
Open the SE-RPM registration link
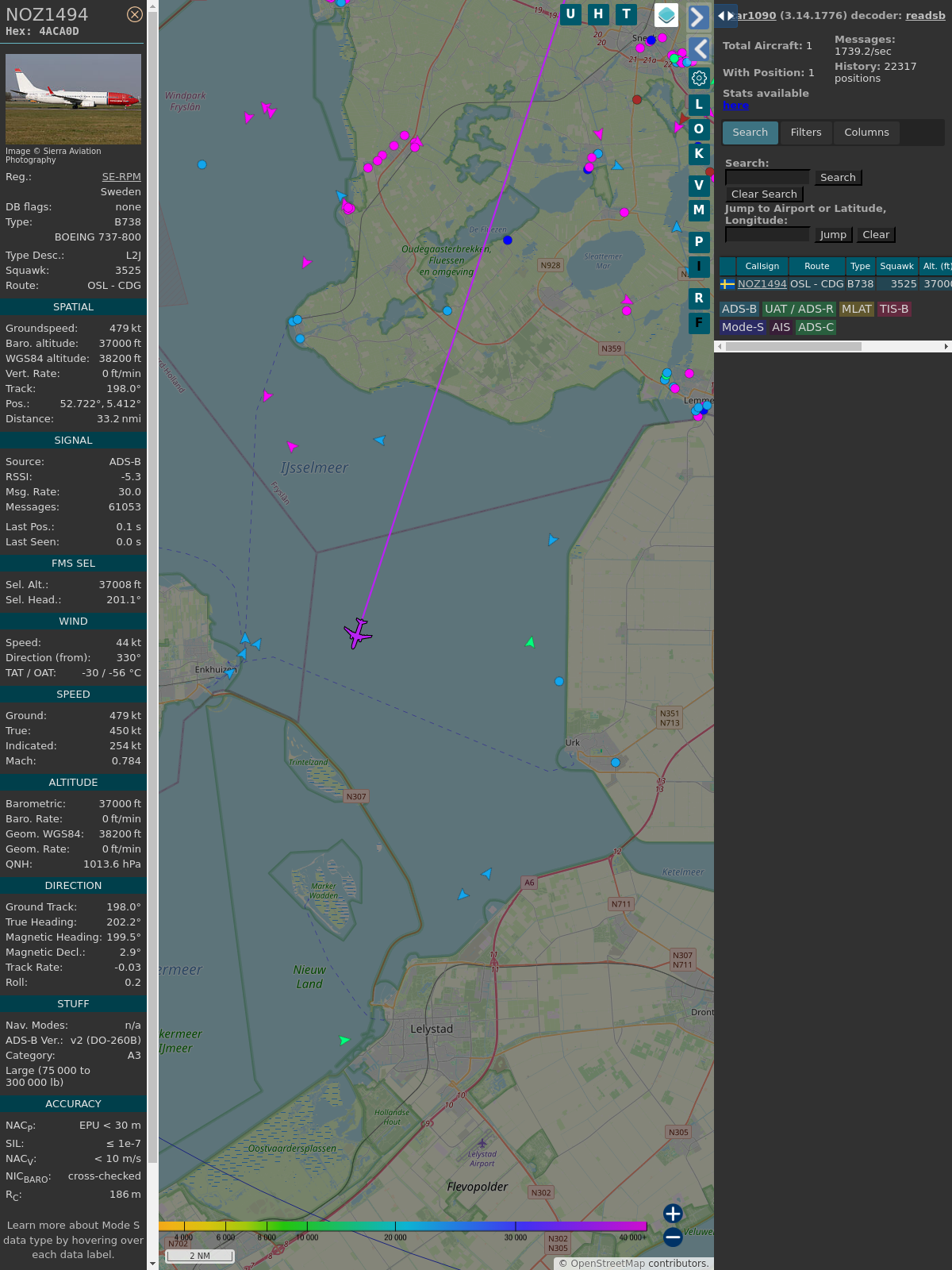point(121,177)
